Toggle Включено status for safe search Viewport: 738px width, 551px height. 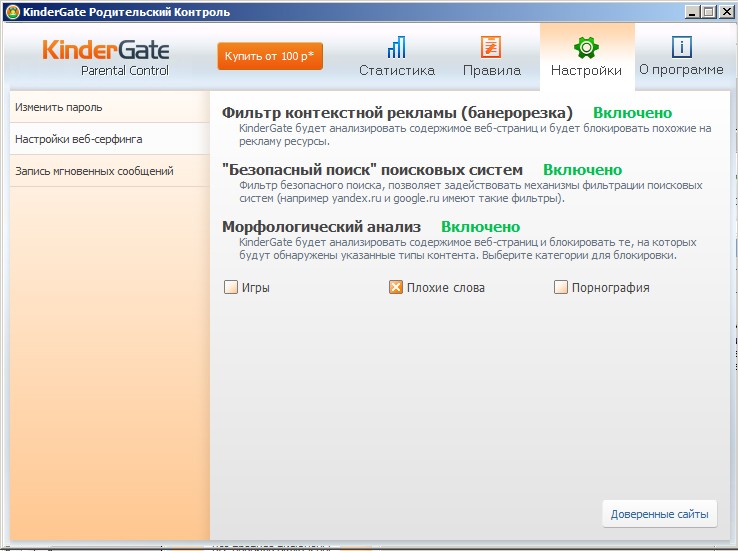[582, 170]
